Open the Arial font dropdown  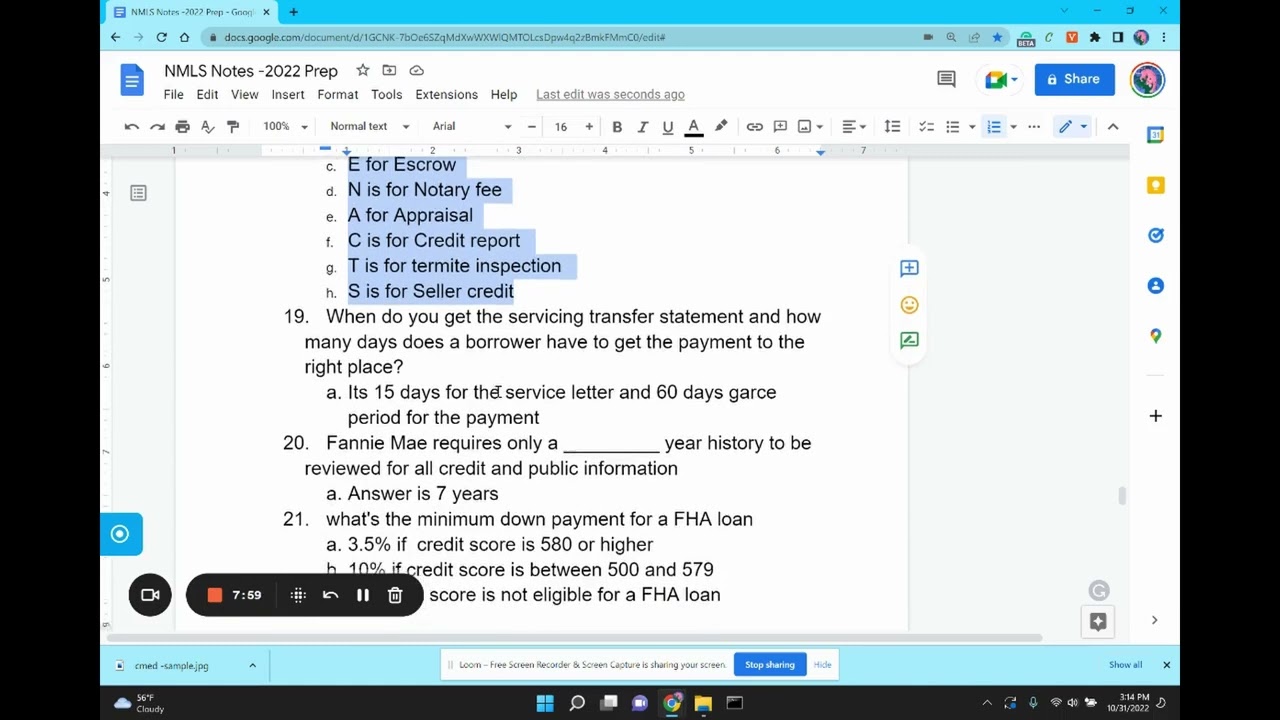(x=472, y=127)
